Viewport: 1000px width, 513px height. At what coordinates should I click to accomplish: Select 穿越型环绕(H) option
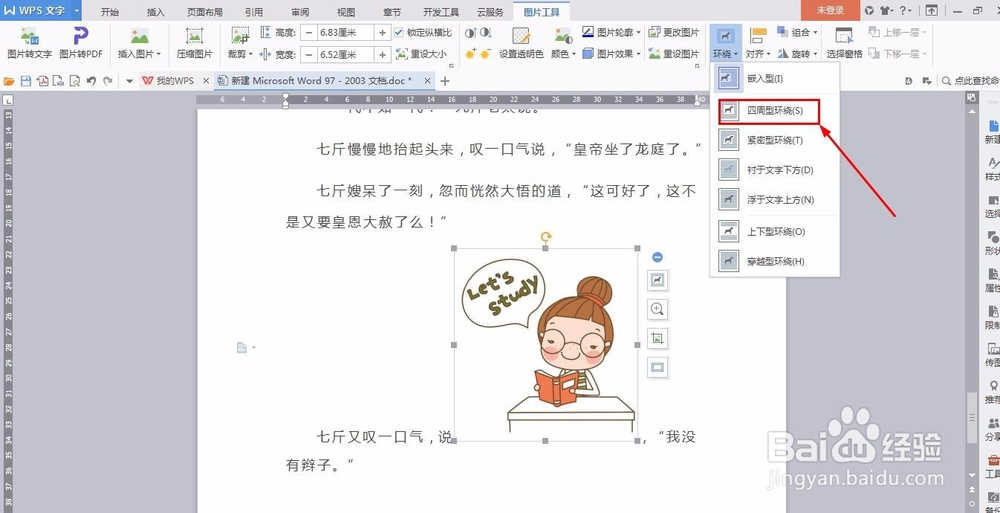point(775,261)
